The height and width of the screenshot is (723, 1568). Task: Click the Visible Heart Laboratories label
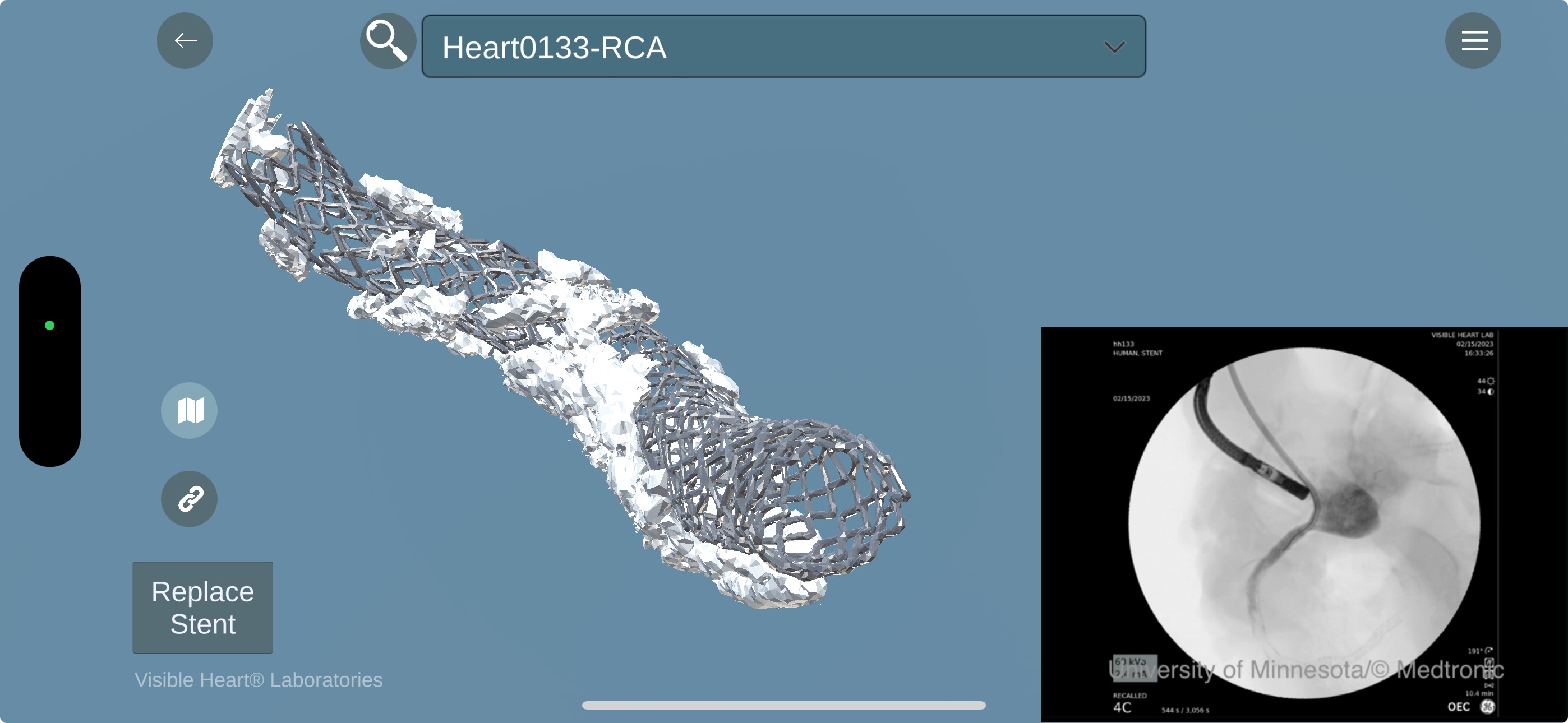click(257, 680)
